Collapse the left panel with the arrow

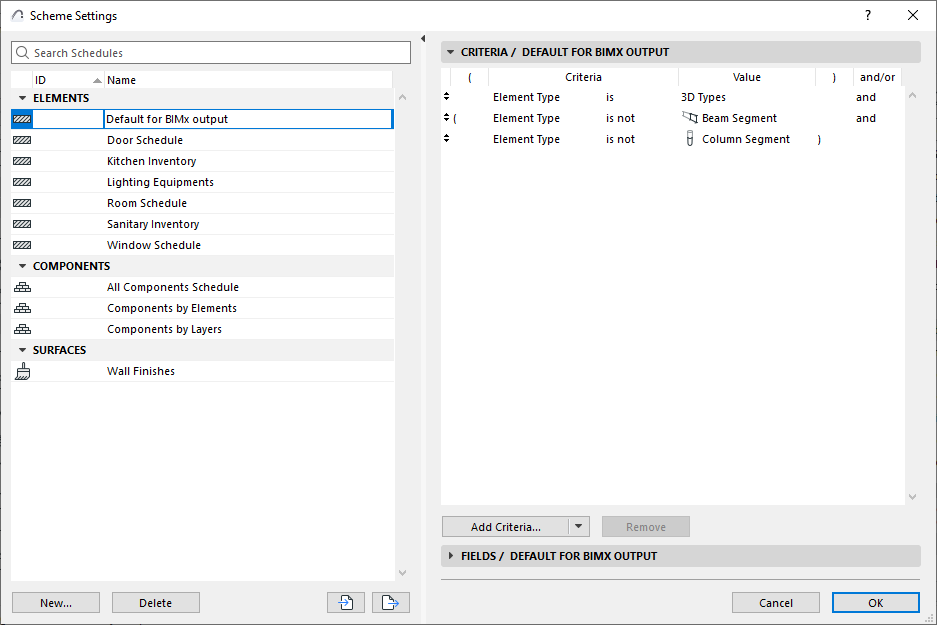(423, 39)
